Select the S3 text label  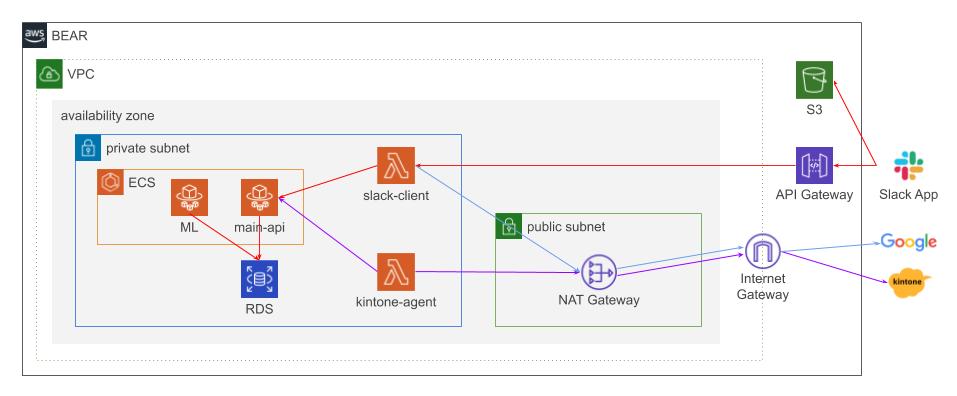814,110
